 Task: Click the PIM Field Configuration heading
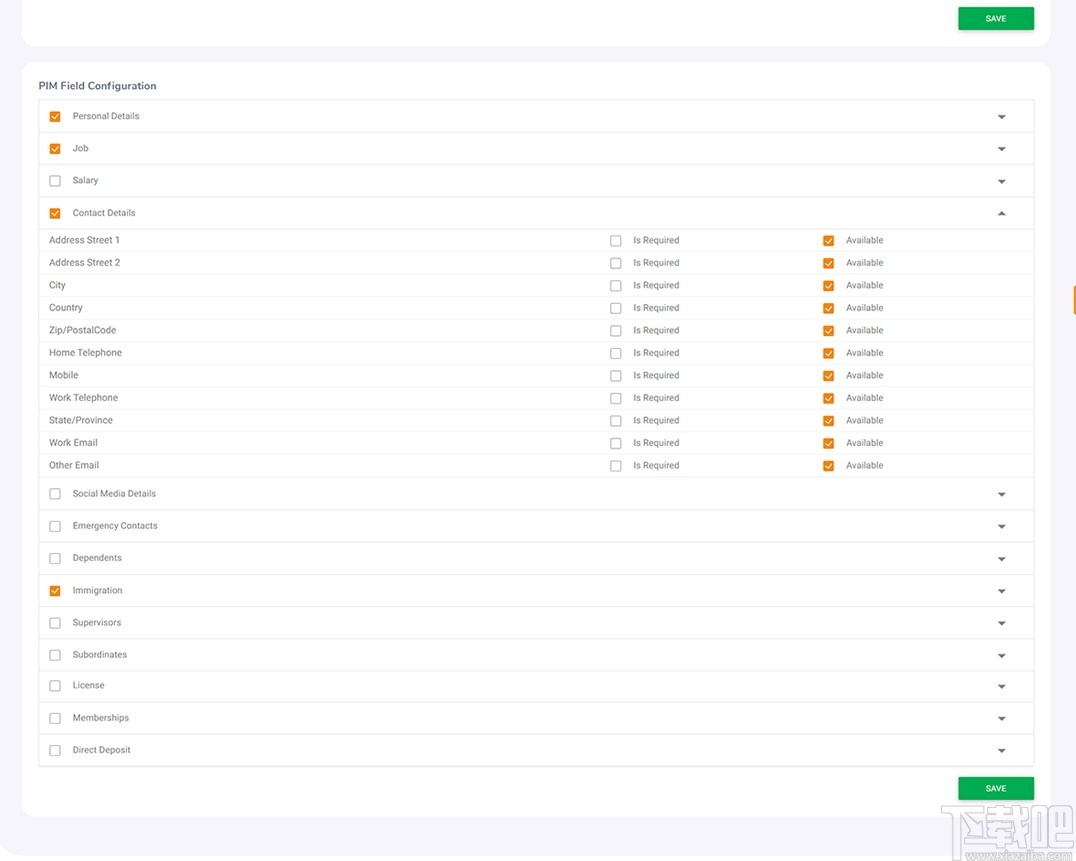point(97,86)
